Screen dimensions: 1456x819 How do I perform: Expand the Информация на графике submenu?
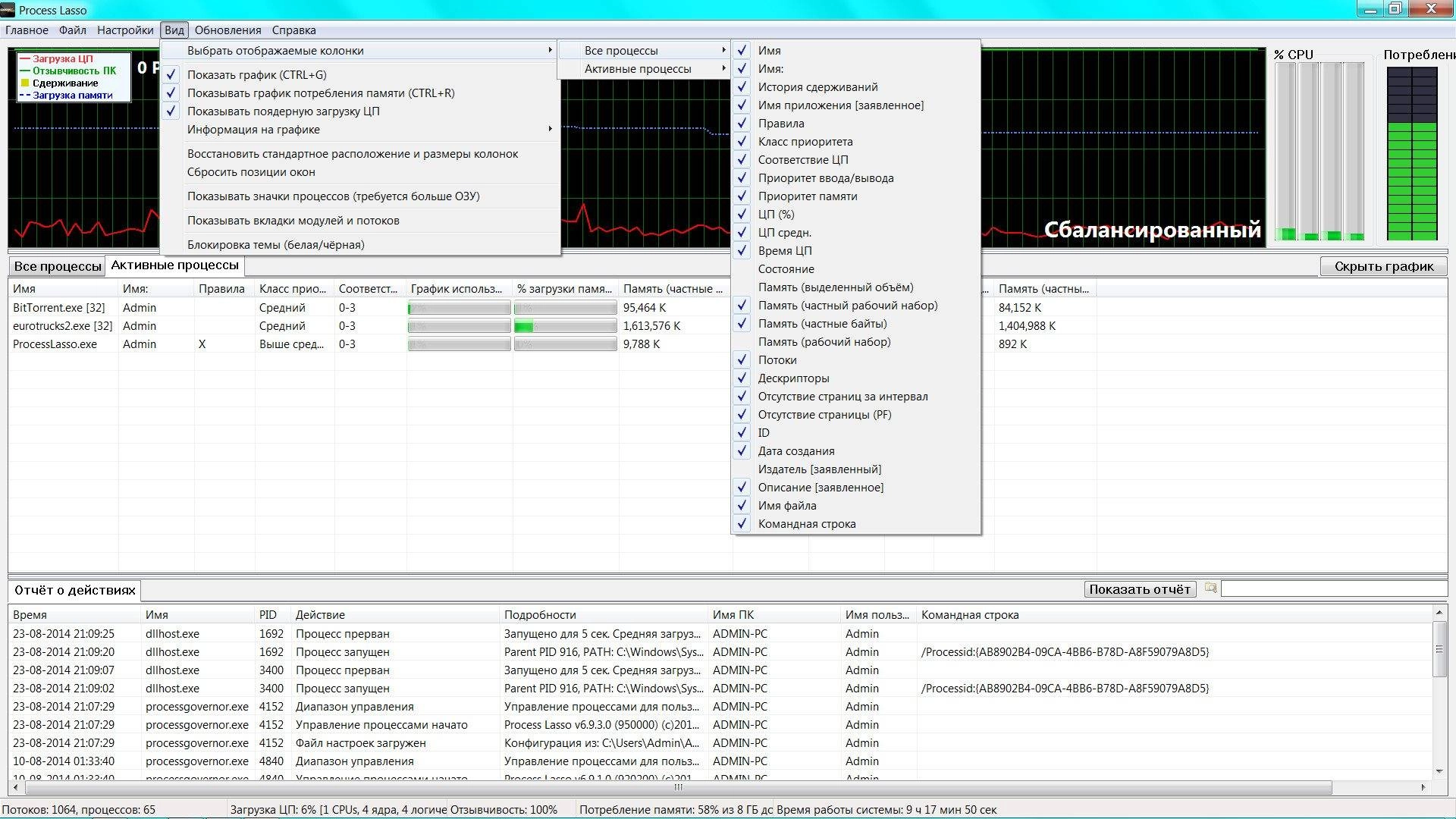coord(360,130)
